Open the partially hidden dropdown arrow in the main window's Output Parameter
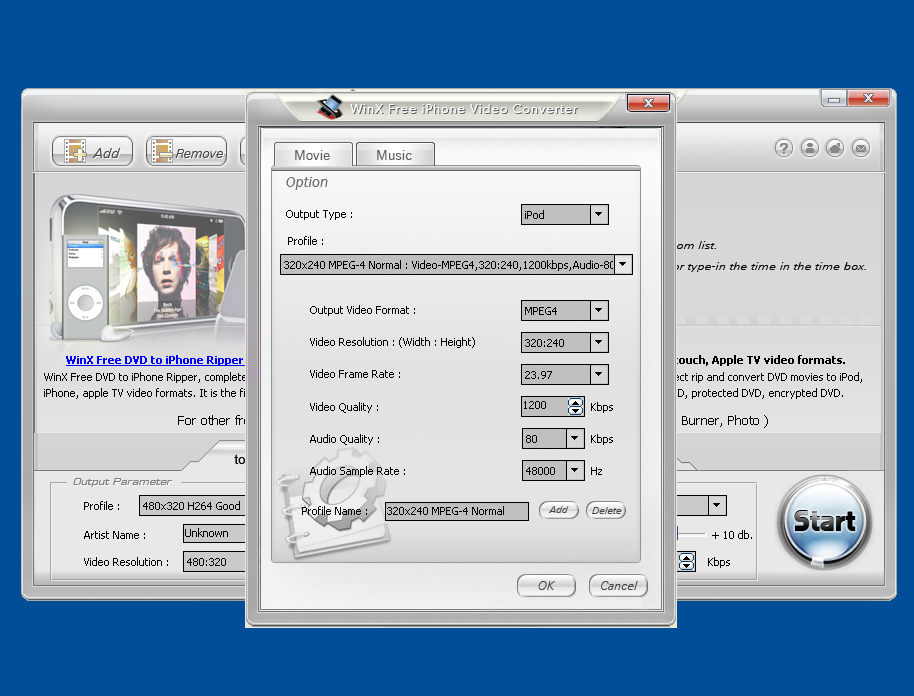Image resolution: width=914 pixels, height=696 pixels. tap(717, 505)
